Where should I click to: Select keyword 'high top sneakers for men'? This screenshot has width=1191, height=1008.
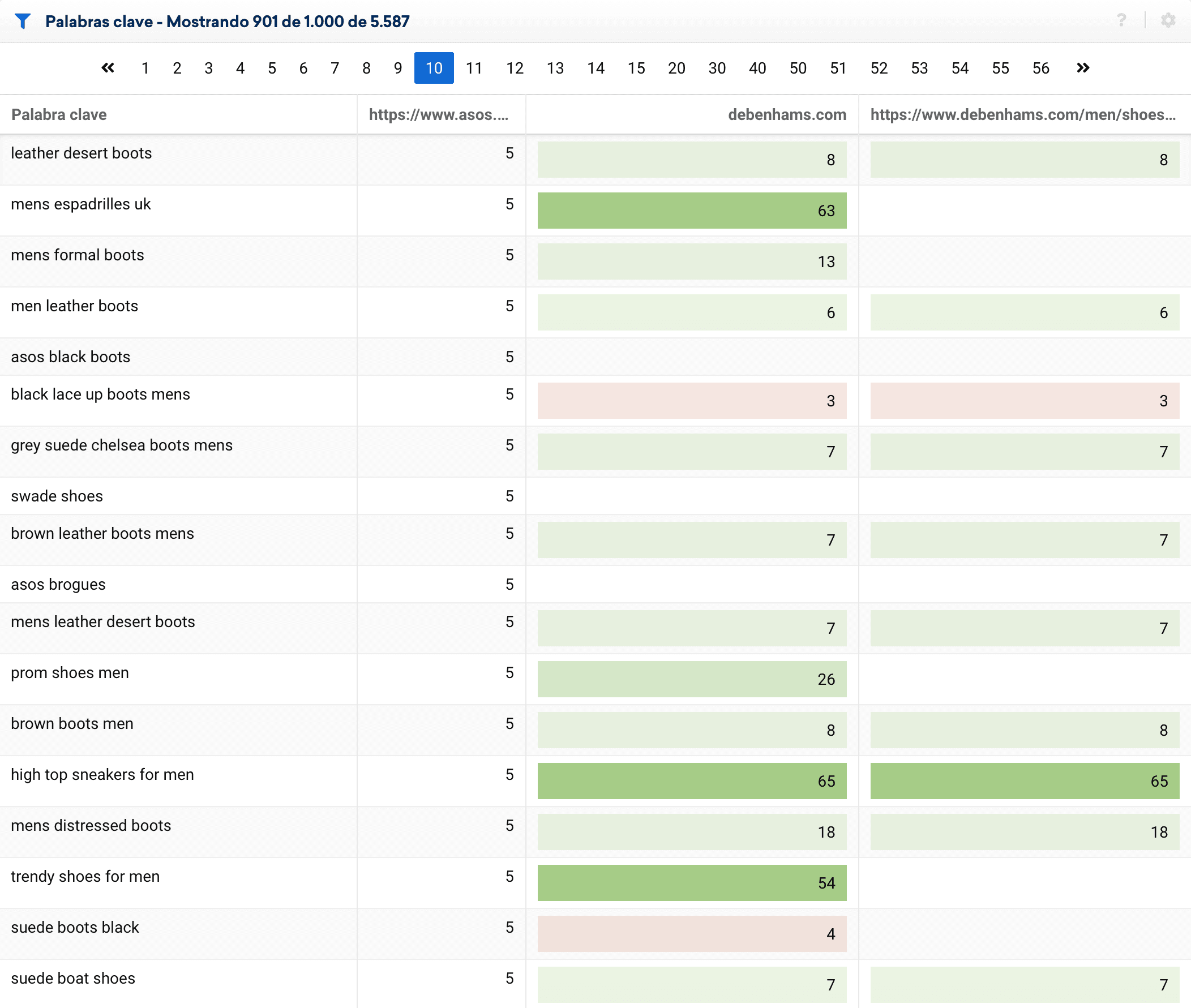(x=102, y=774)
